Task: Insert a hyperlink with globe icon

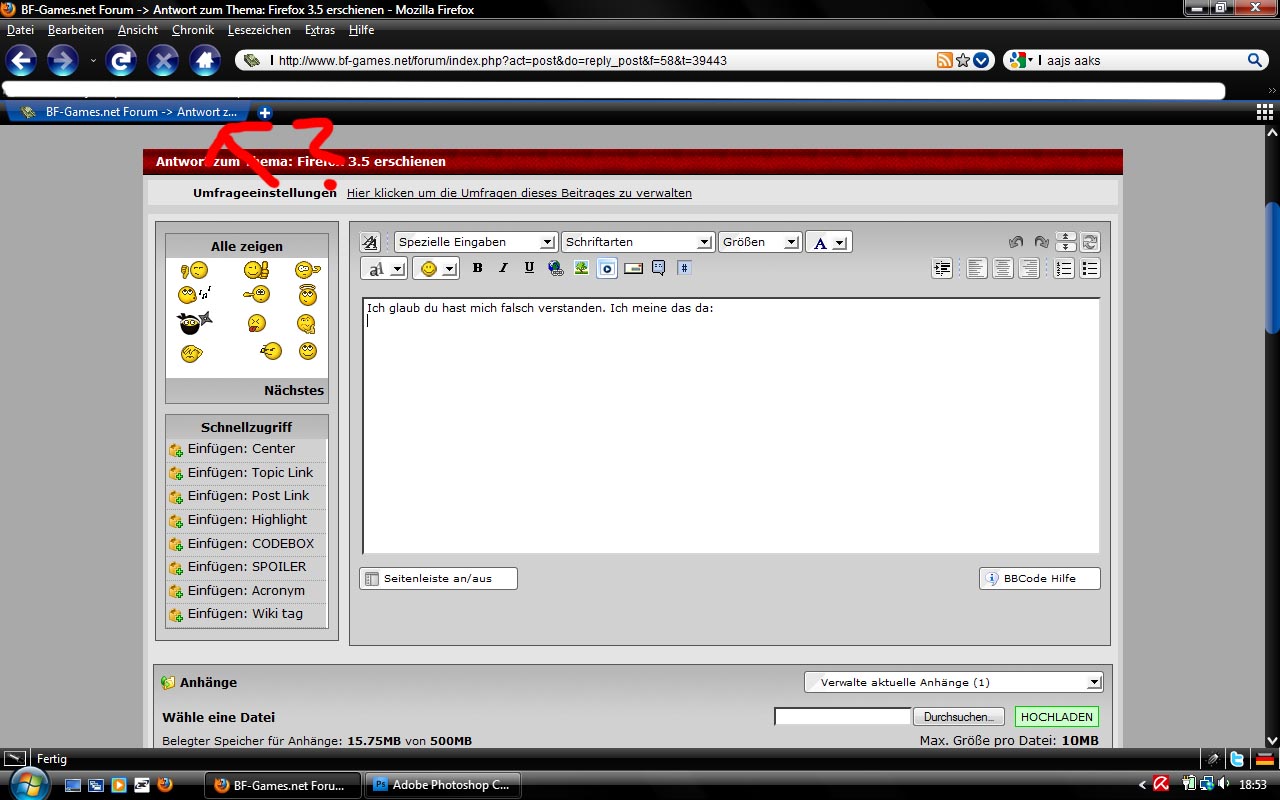Action: point(555,268)
